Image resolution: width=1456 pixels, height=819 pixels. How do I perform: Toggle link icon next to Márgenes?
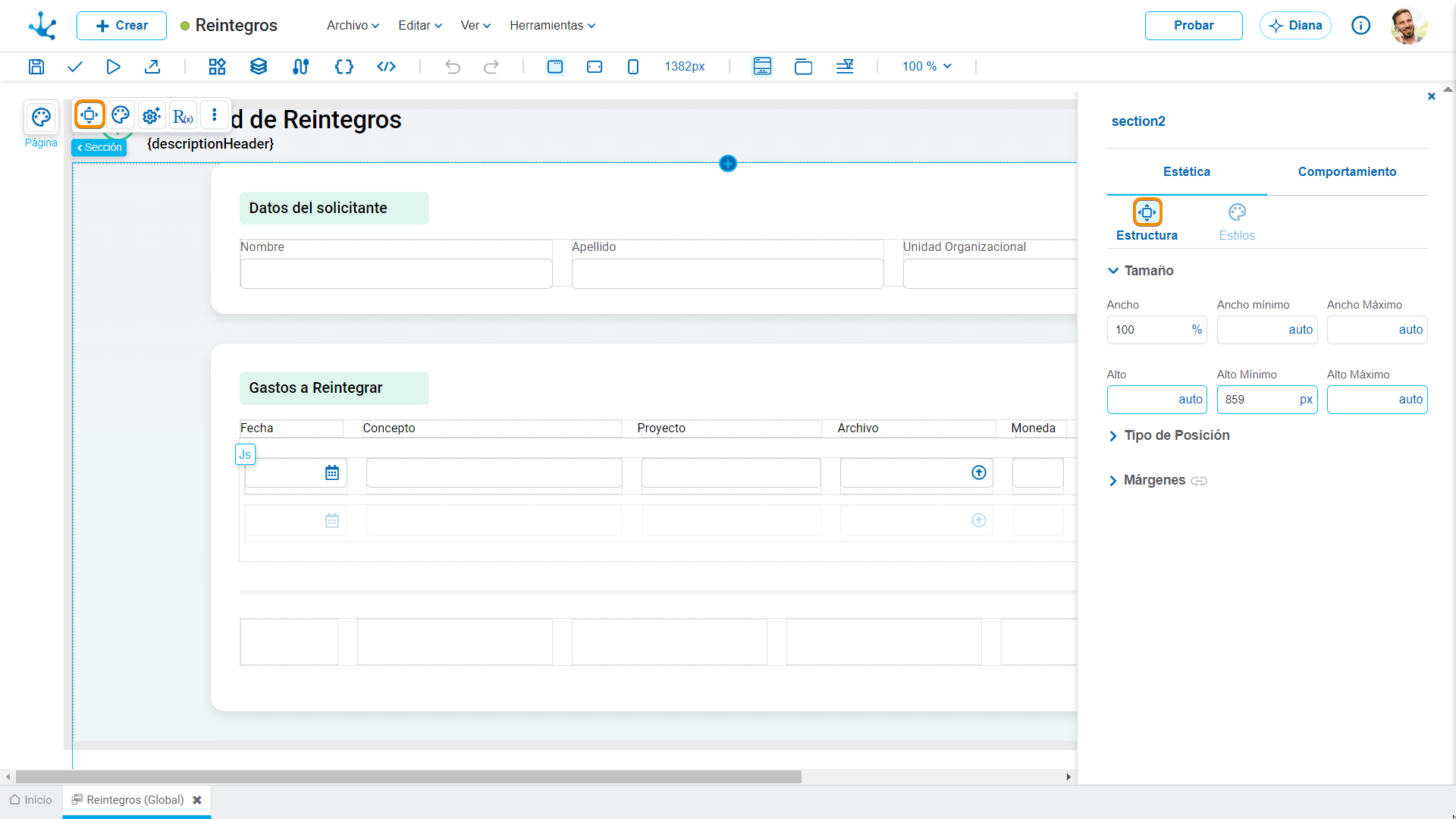[1199, 481]
